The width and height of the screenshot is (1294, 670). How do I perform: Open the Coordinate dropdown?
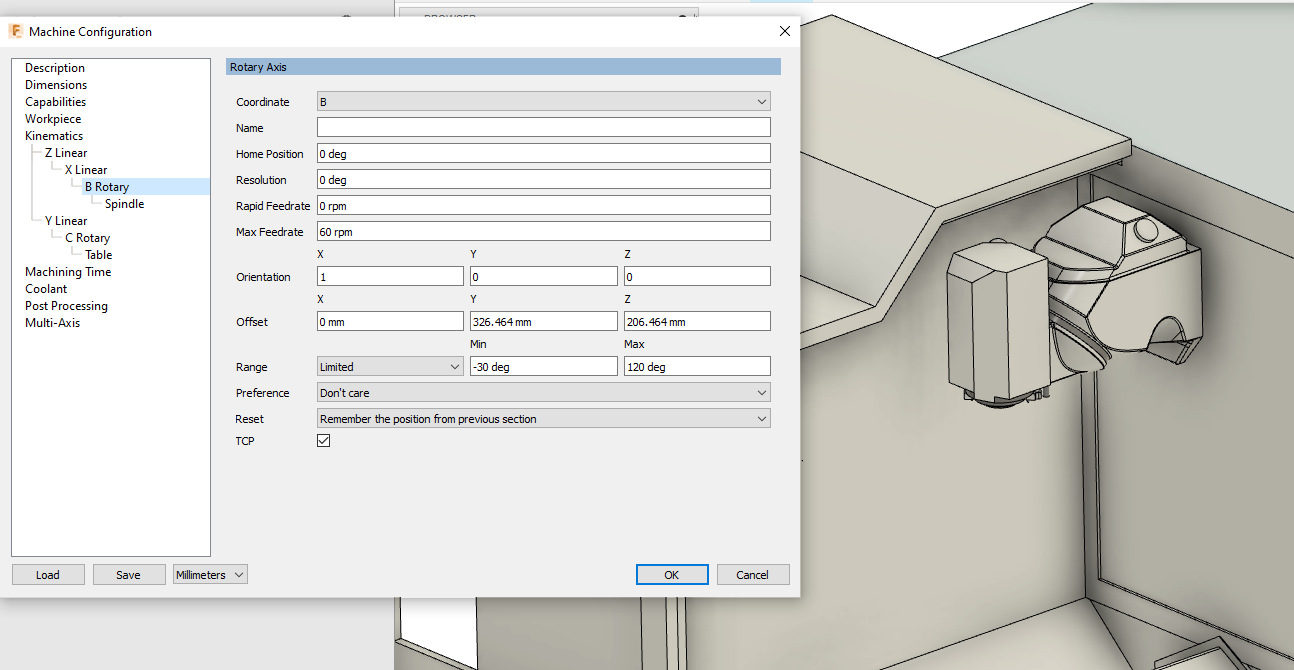tap(544, 102)
